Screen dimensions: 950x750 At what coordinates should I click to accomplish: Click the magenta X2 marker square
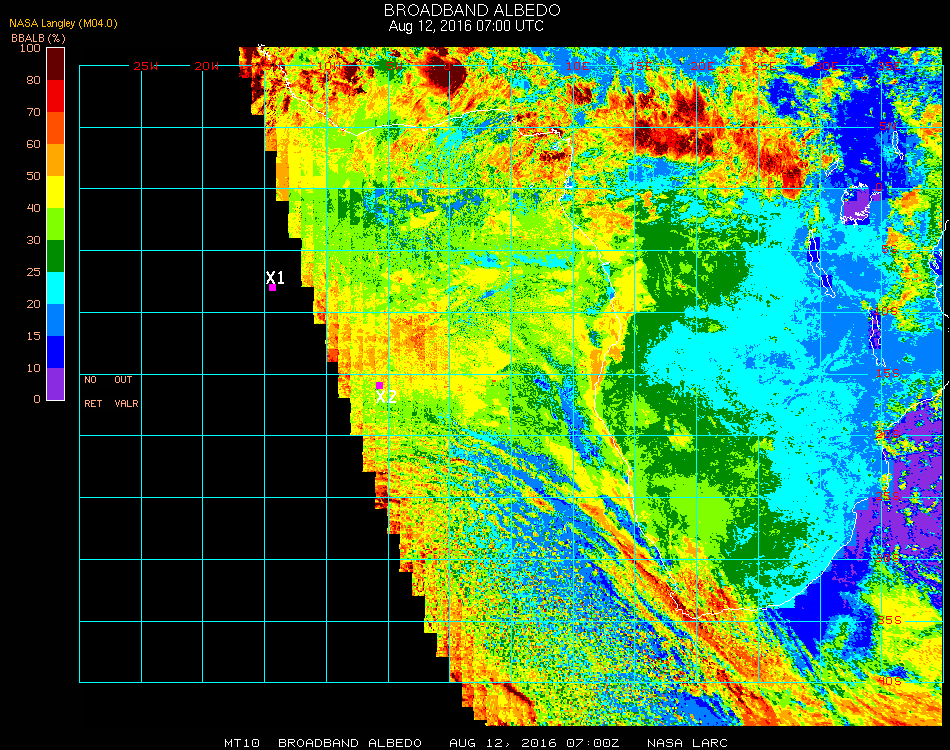(x=379, y=386)
